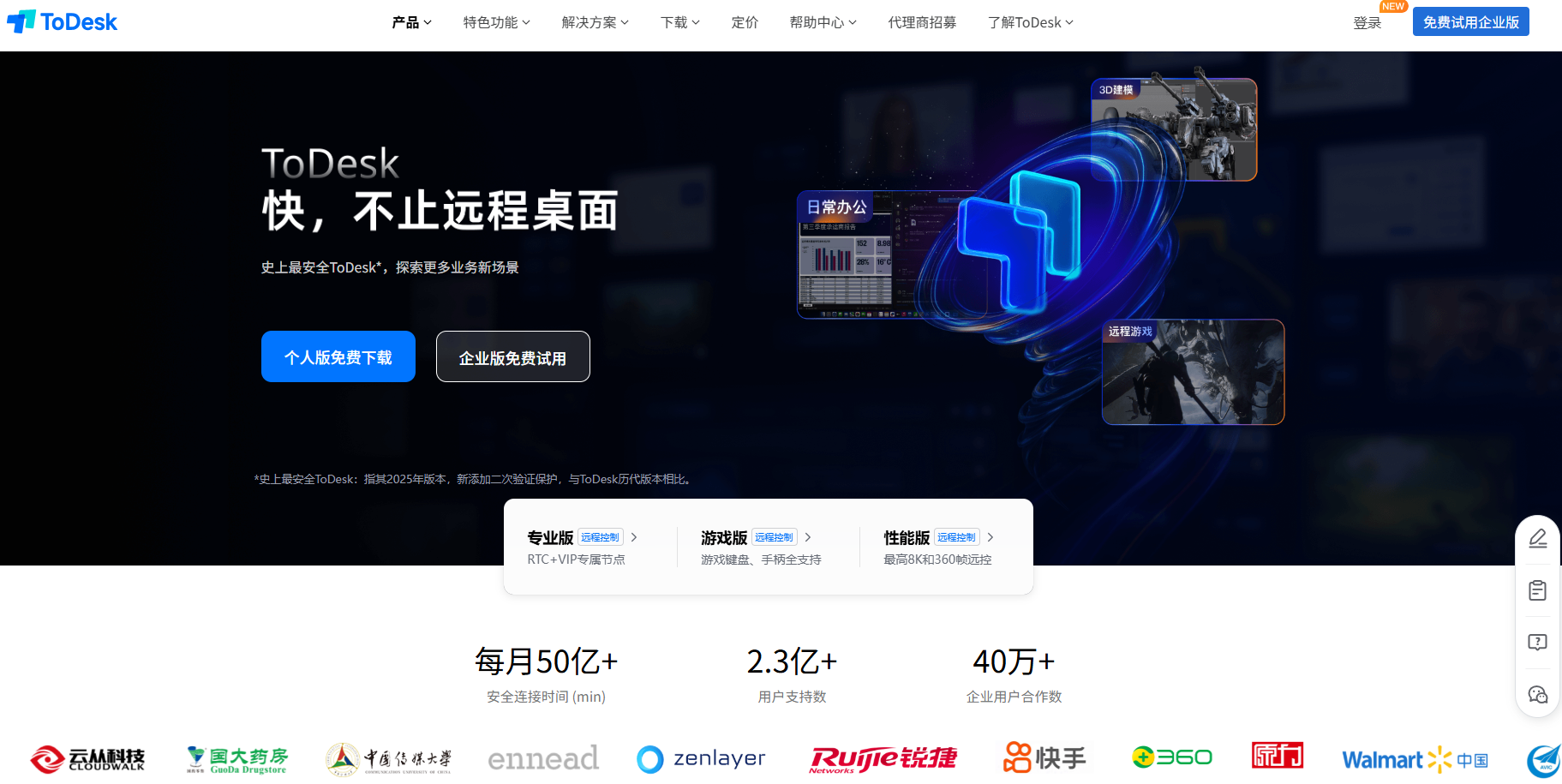
Task: Click the 快手 Kuaishou logo
Action: click(1044, 758)
